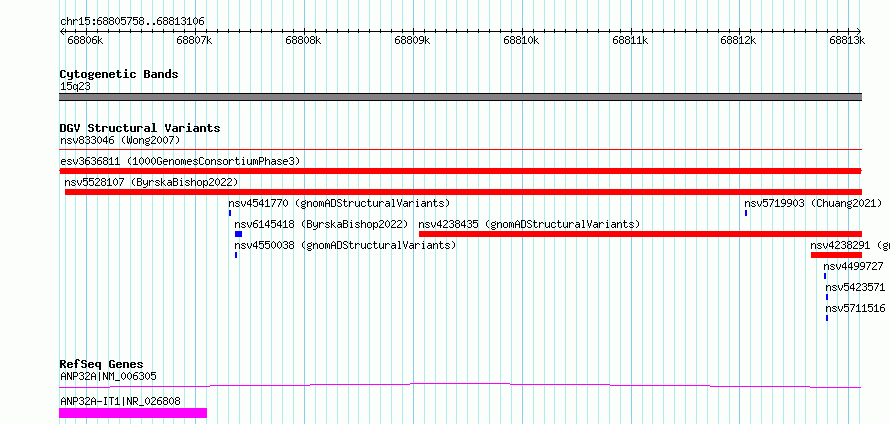This screenshot has height=424, width=890.
Task: Open nsv4541770 gnomAD variant label
Action: (339, 203)
